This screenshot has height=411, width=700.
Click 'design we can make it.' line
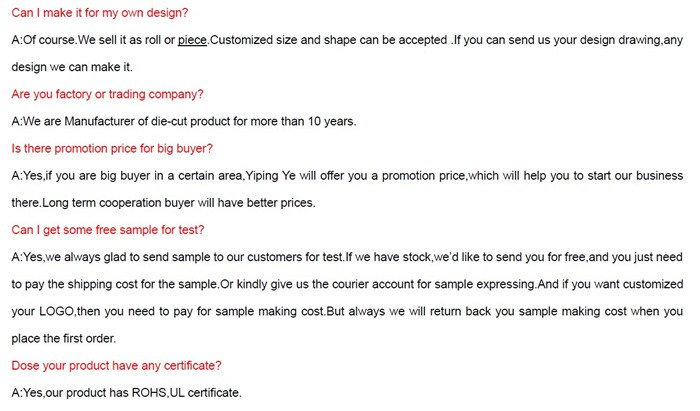coord(72,67)
